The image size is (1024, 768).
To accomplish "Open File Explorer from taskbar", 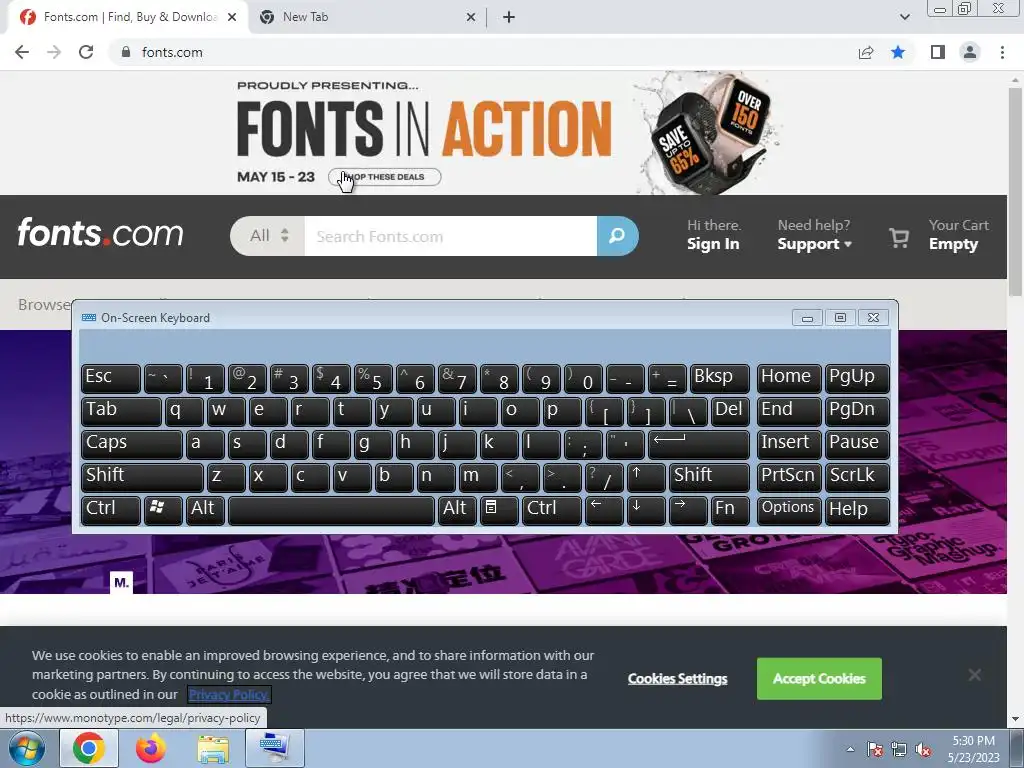I will 213,748.
